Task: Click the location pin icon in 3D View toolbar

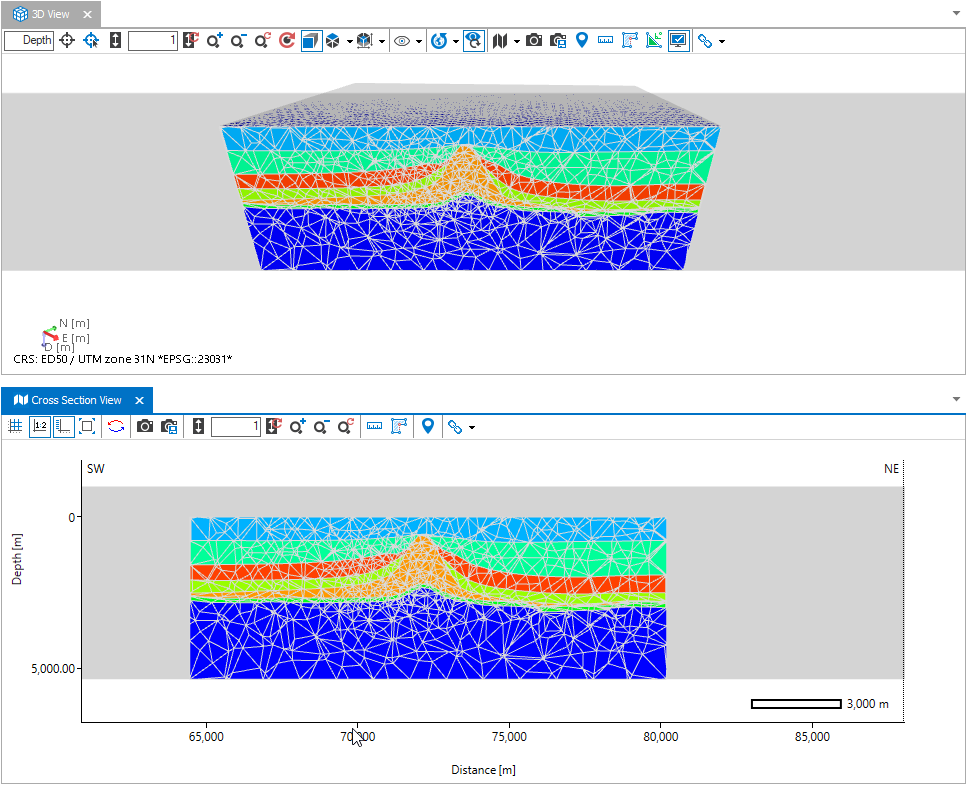Action: tap(581, 41)
